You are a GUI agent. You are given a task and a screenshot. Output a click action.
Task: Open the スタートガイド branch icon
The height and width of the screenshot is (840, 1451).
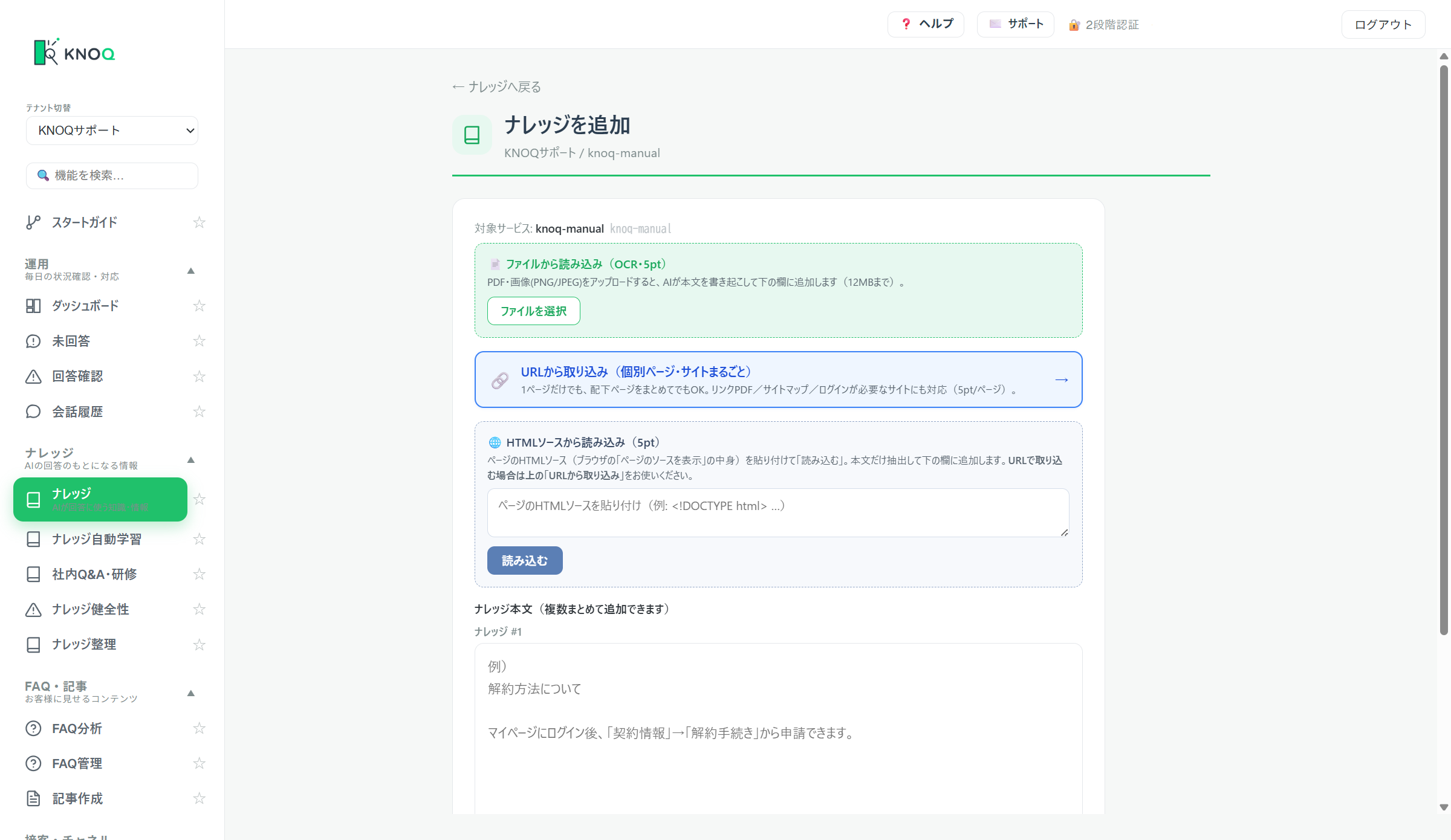[x=33, y=222]
